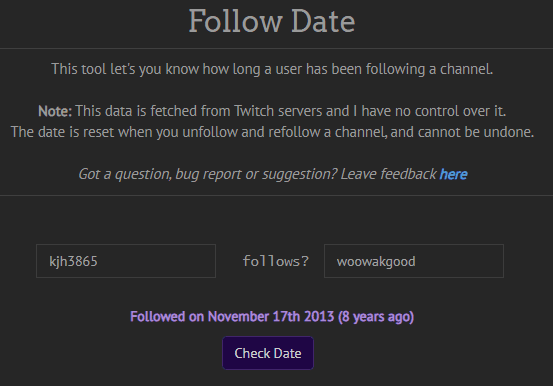Click the bold Note: label
This screenshot has width=553, height=386.
[x=55, y=111]
